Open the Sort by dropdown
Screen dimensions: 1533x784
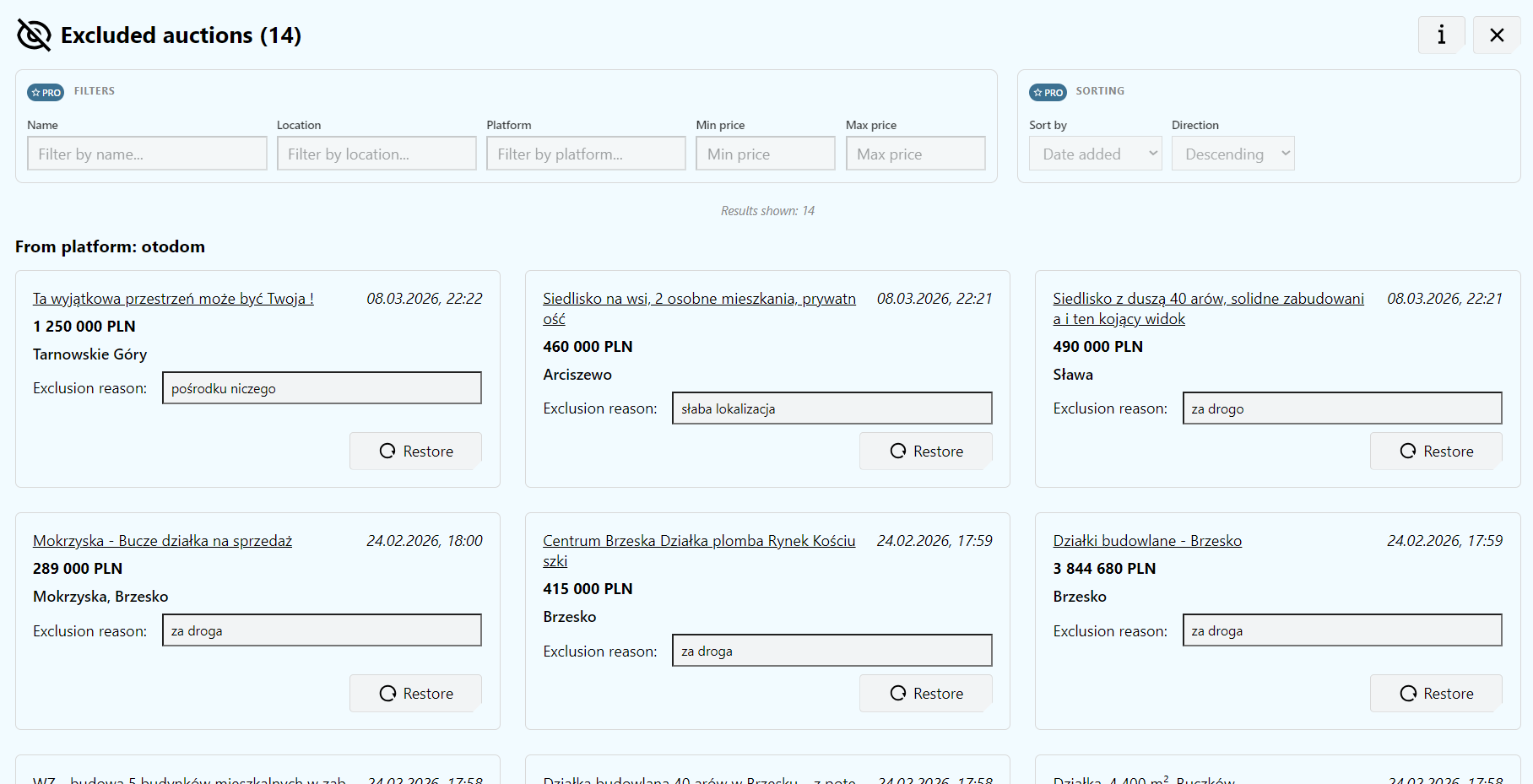(x=1095, y=154)
